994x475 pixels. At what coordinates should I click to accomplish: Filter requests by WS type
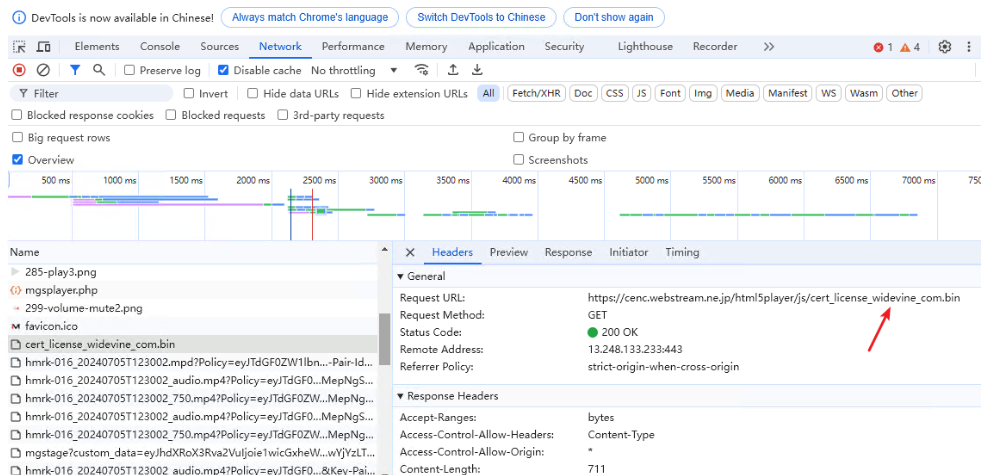tap(828, 93)
